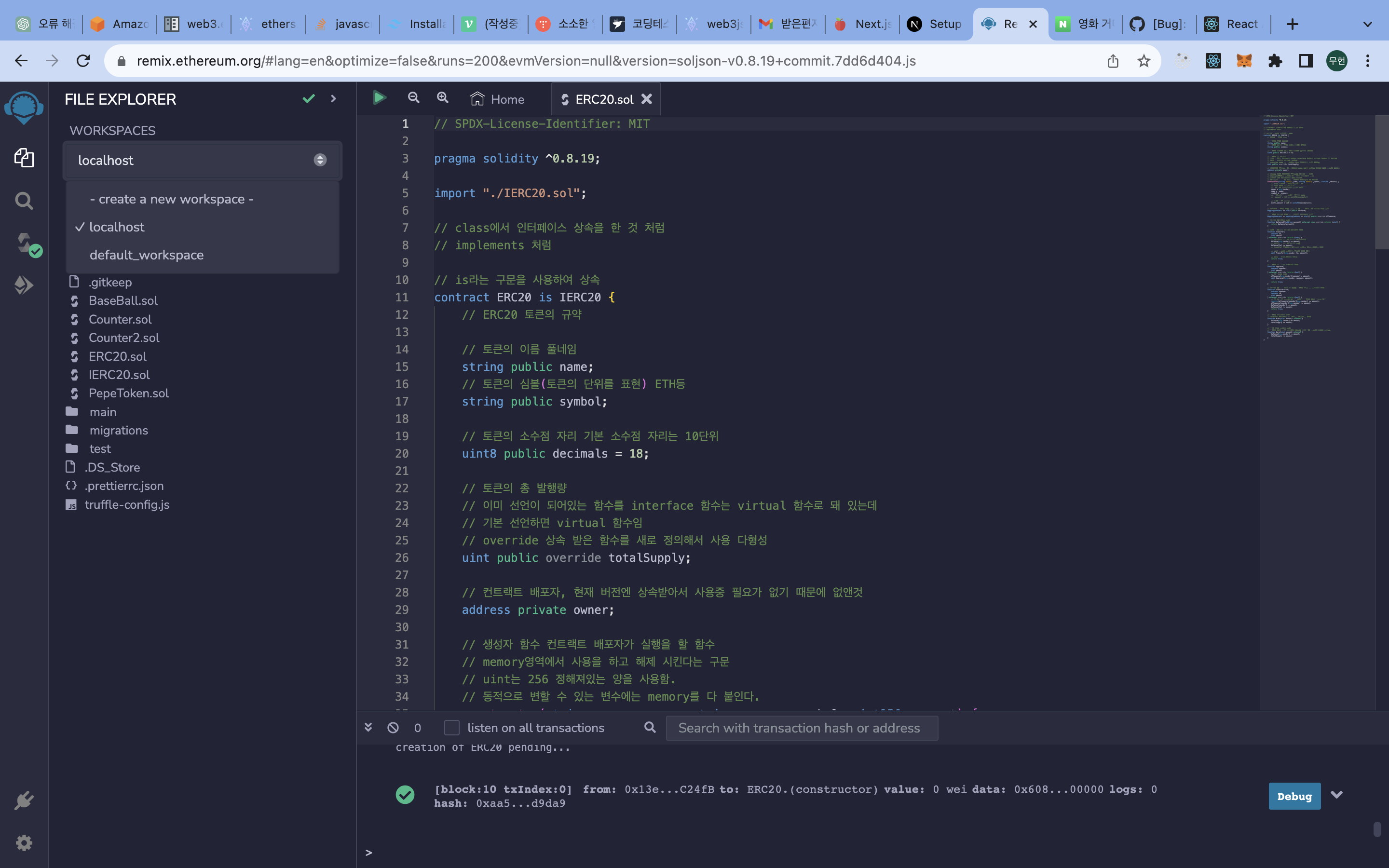Image resolution: width=1389 pixels, height=868 pixels.
Task: Open the Extensions puzzle icon
Action: tap(1275, 61)
